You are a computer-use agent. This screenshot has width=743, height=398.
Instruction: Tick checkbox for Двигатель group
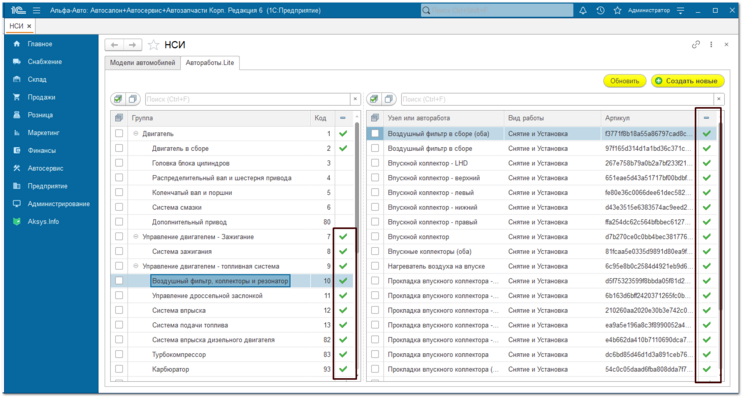coord(119,134)
